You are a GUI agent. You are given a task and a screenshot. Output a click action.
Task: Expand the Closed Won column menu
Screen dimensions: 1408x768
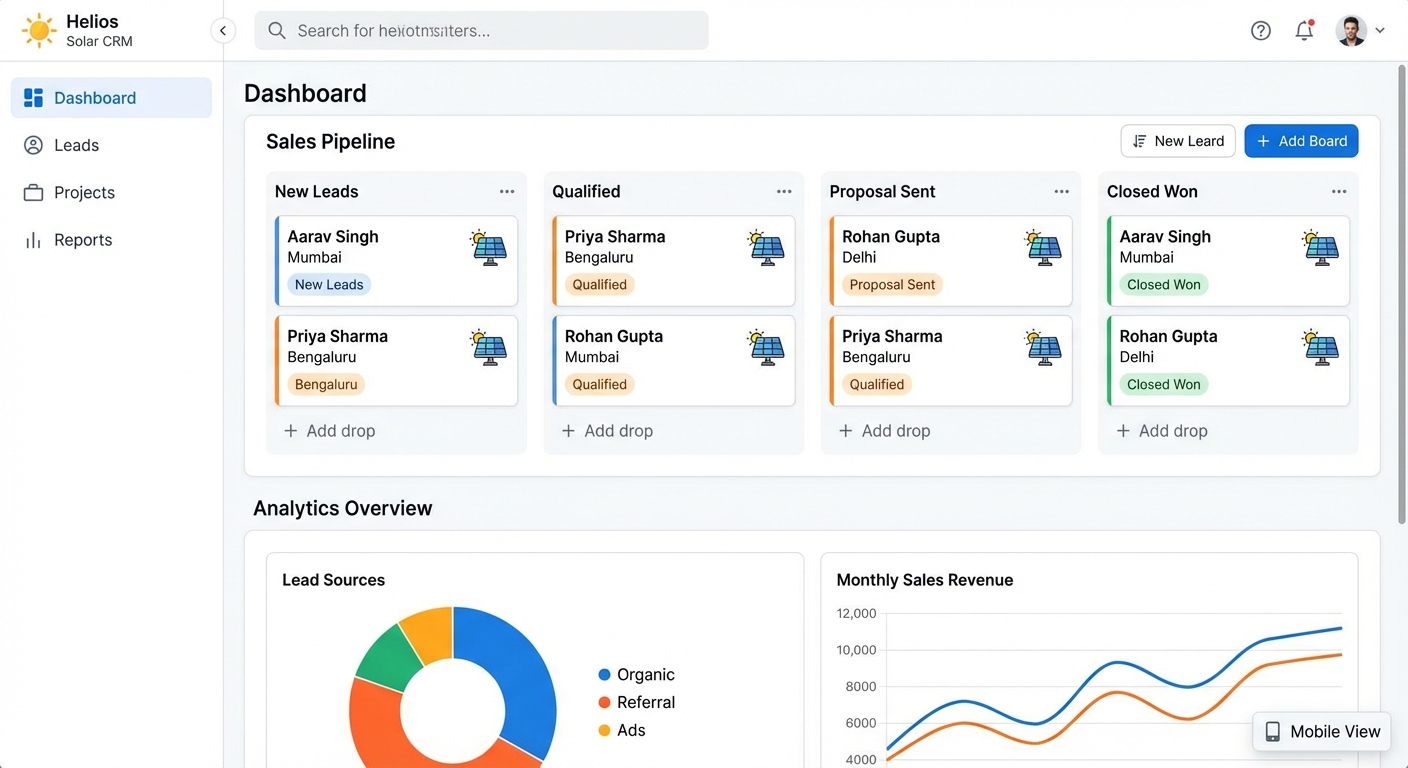tap(1339, 191)
